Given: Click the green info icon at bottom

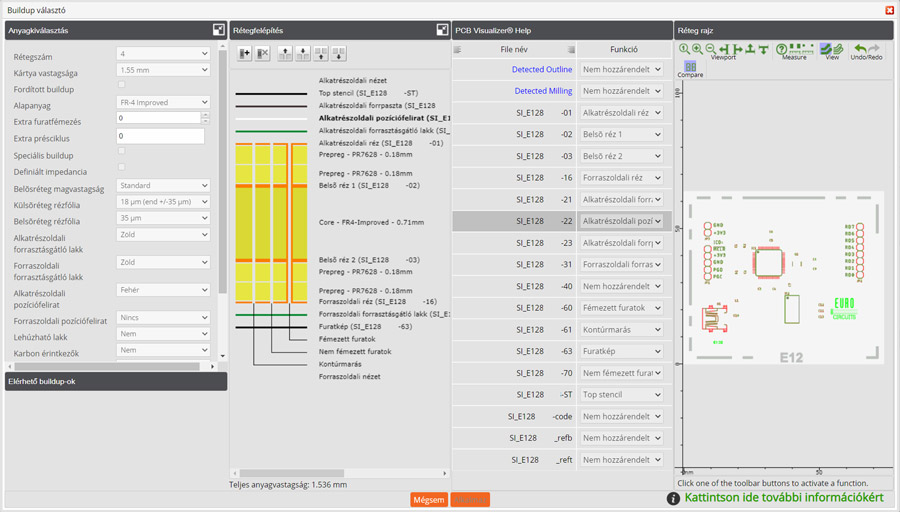Looking at the screenshot, I should (x=674, y=498).
